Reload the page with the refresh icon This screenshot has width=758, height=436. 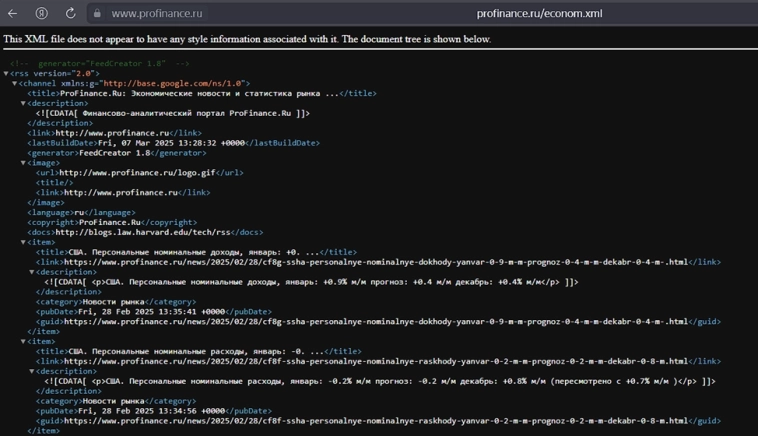(71, 14)
